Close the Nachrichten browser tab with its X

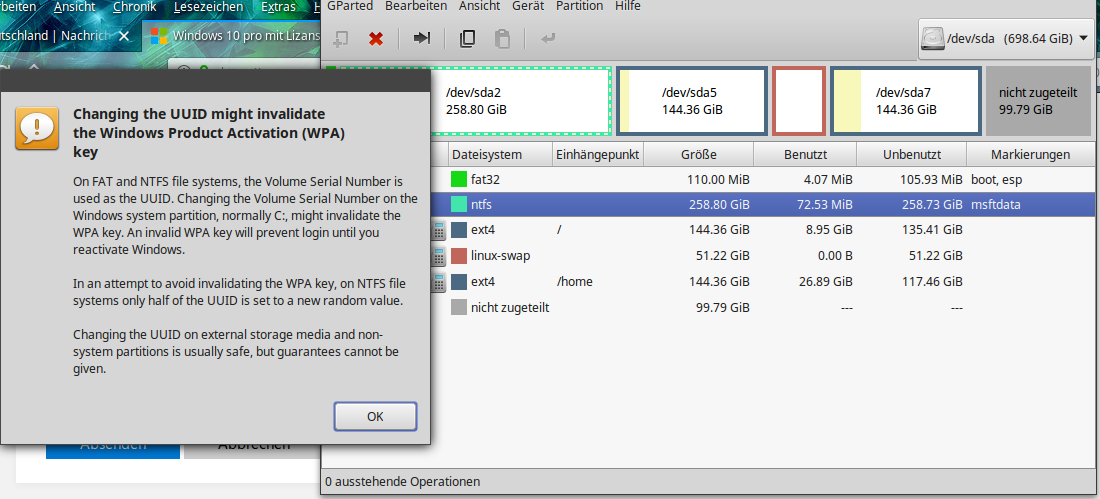click(124, 36)
